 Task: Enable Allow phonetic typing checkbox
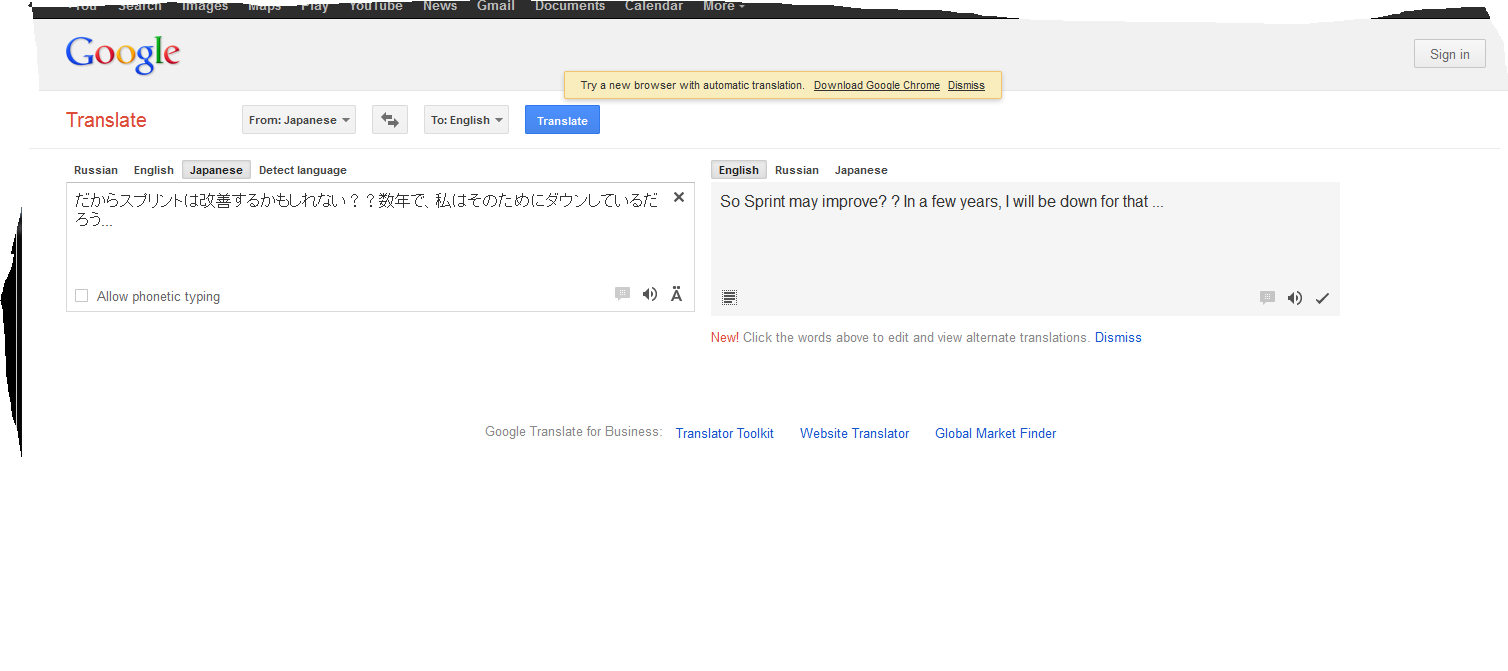(82, 296)
